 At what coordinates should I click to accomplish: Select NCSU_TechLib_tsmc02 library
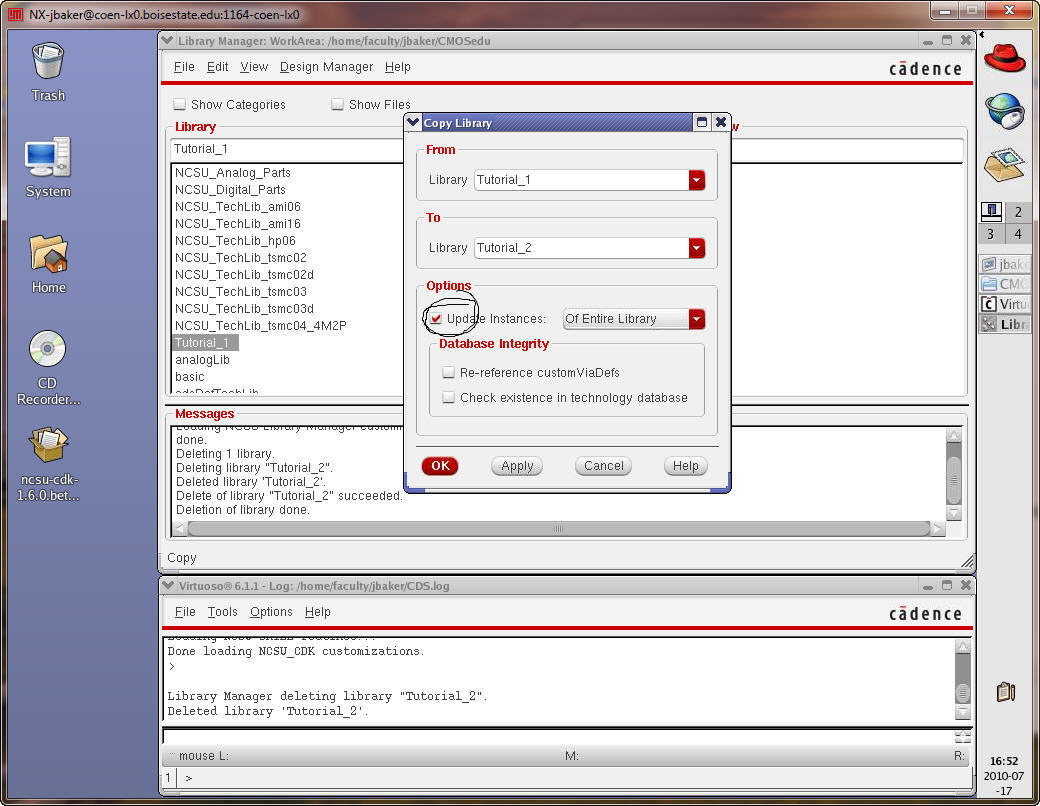[241, 257]
